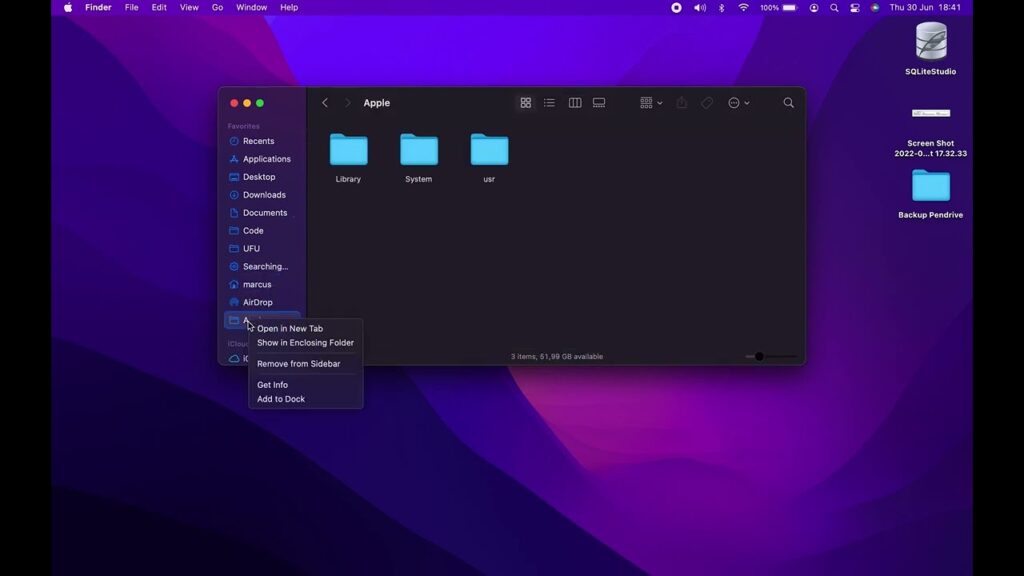Open the usr folder
The image size is (1024, 576).
tap(489, 157)
